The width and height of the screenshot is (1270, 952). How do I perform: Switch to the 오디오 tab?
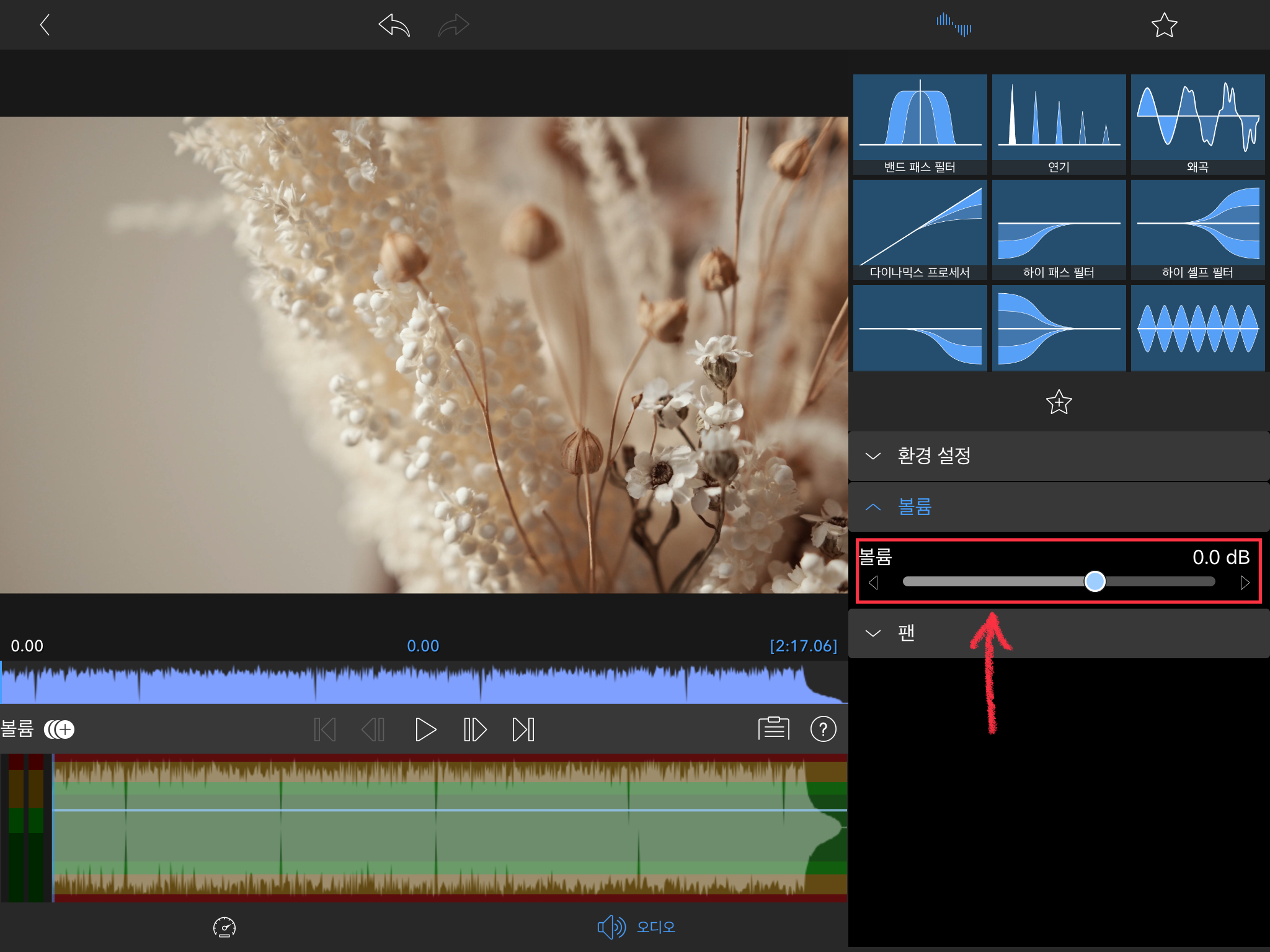point(636,927)
